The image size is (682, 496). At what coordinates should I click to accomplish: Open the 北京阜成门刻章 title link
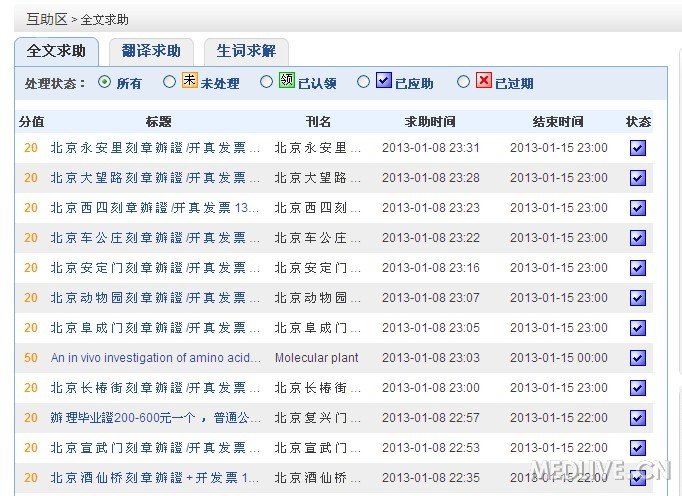pyautogui.click(x=155, y=328)
